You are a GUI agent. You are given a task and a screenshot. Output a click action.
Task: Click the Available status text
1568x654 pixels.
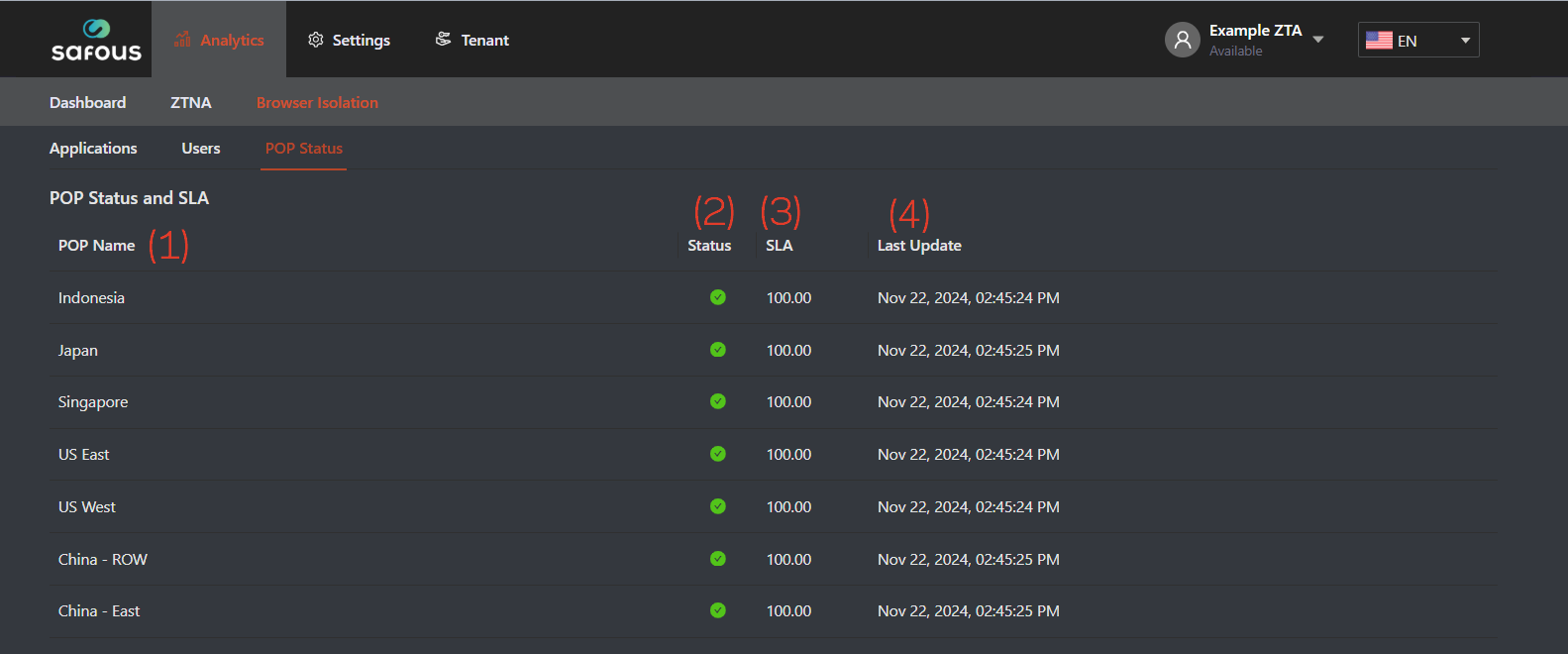pyautogui.click(x=1235, y=51)
